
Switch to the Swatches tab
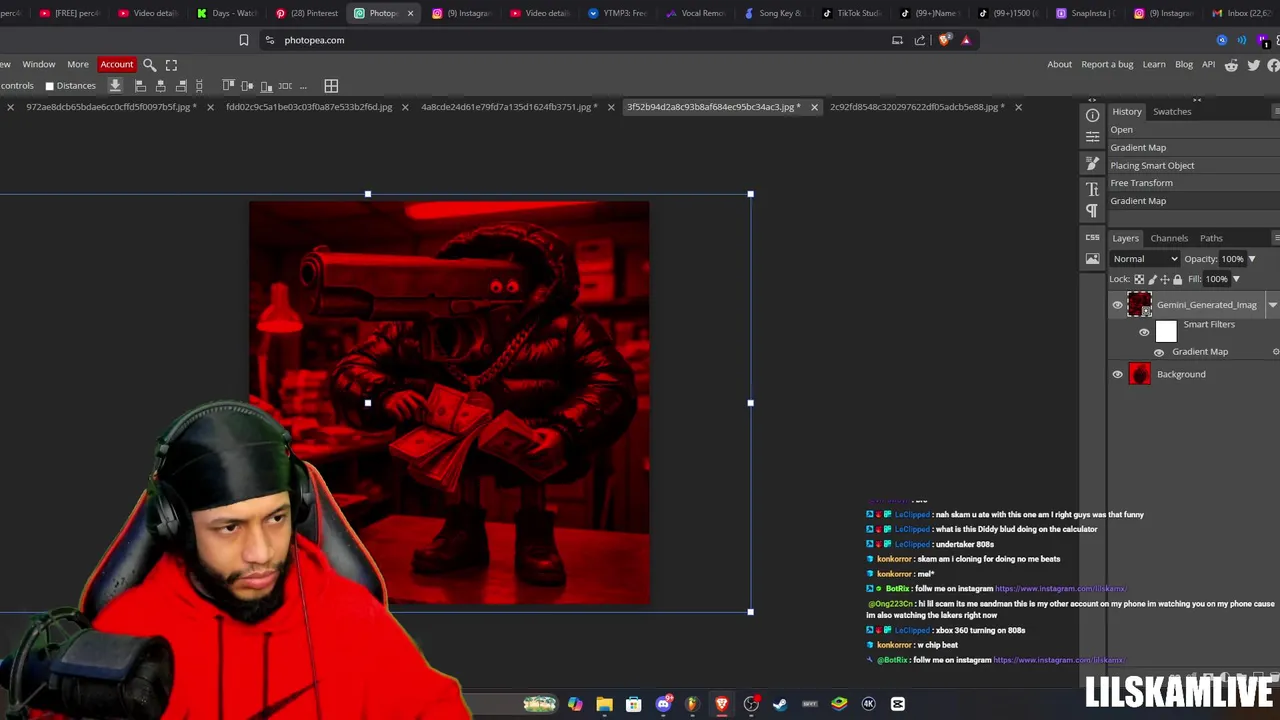tap(1172, 112)
